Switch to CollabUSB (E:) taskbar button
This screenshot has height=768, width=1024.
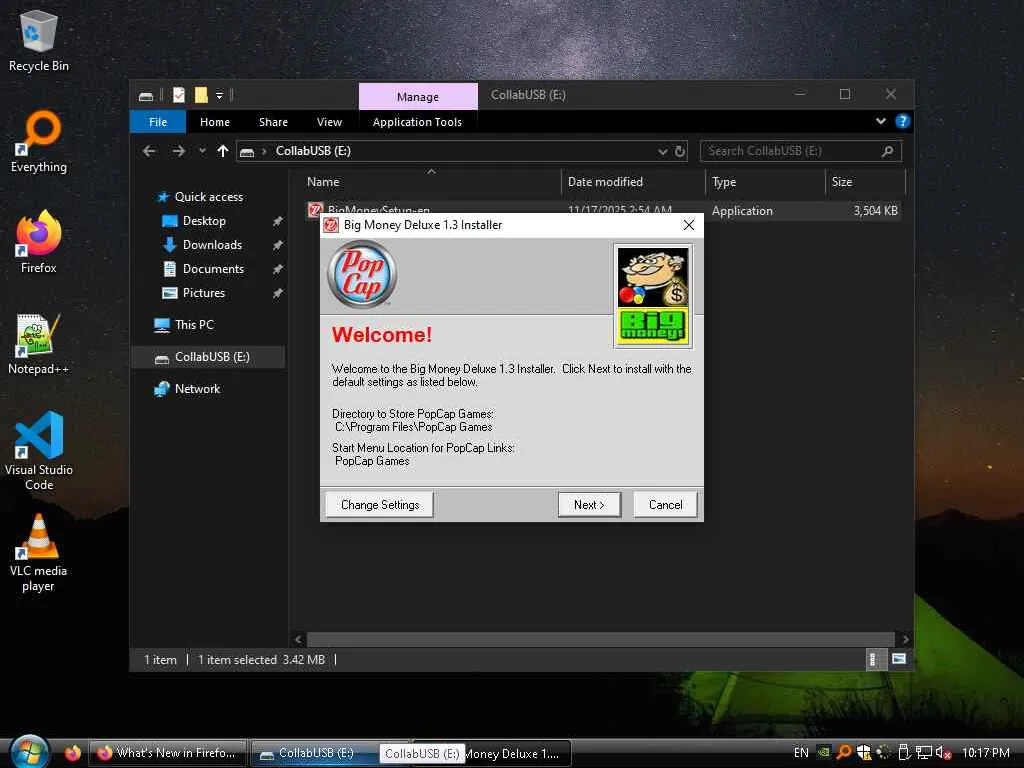point(314,753)
